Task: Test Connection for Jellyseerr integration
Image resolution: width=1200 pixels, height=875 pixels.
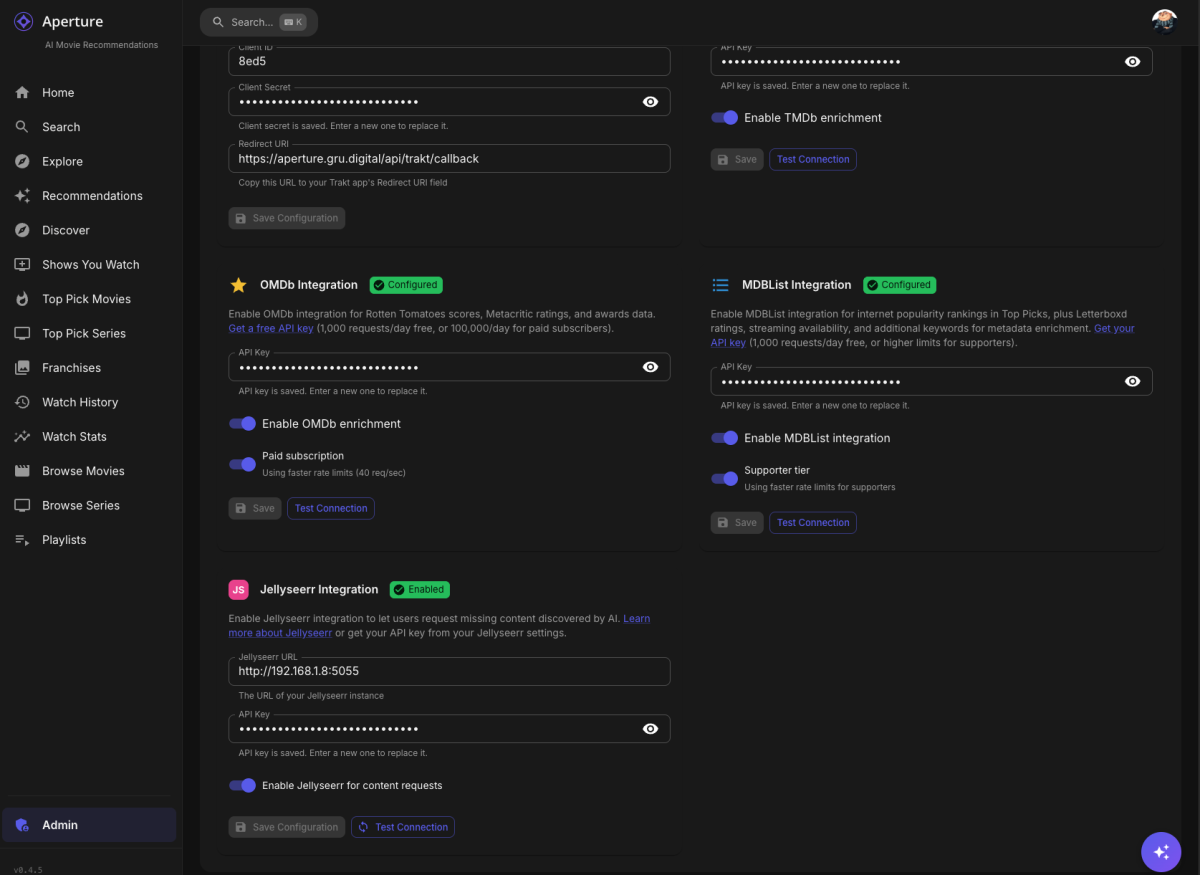Action: (403, 827)
